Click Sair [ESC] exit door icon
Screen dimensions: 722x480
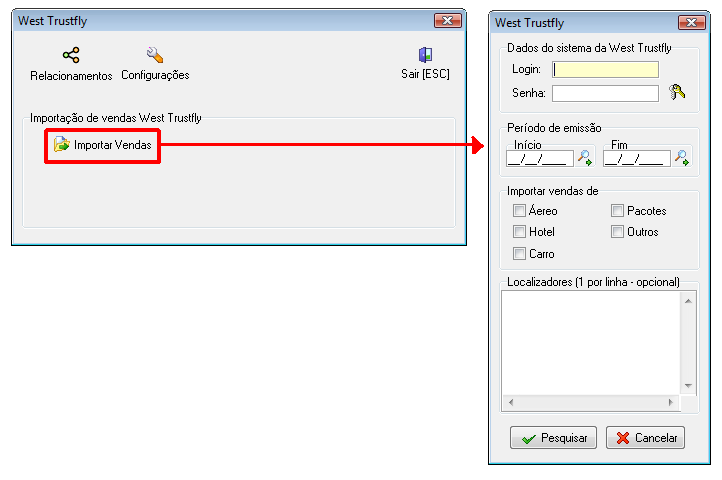click(x=425, y=55)
